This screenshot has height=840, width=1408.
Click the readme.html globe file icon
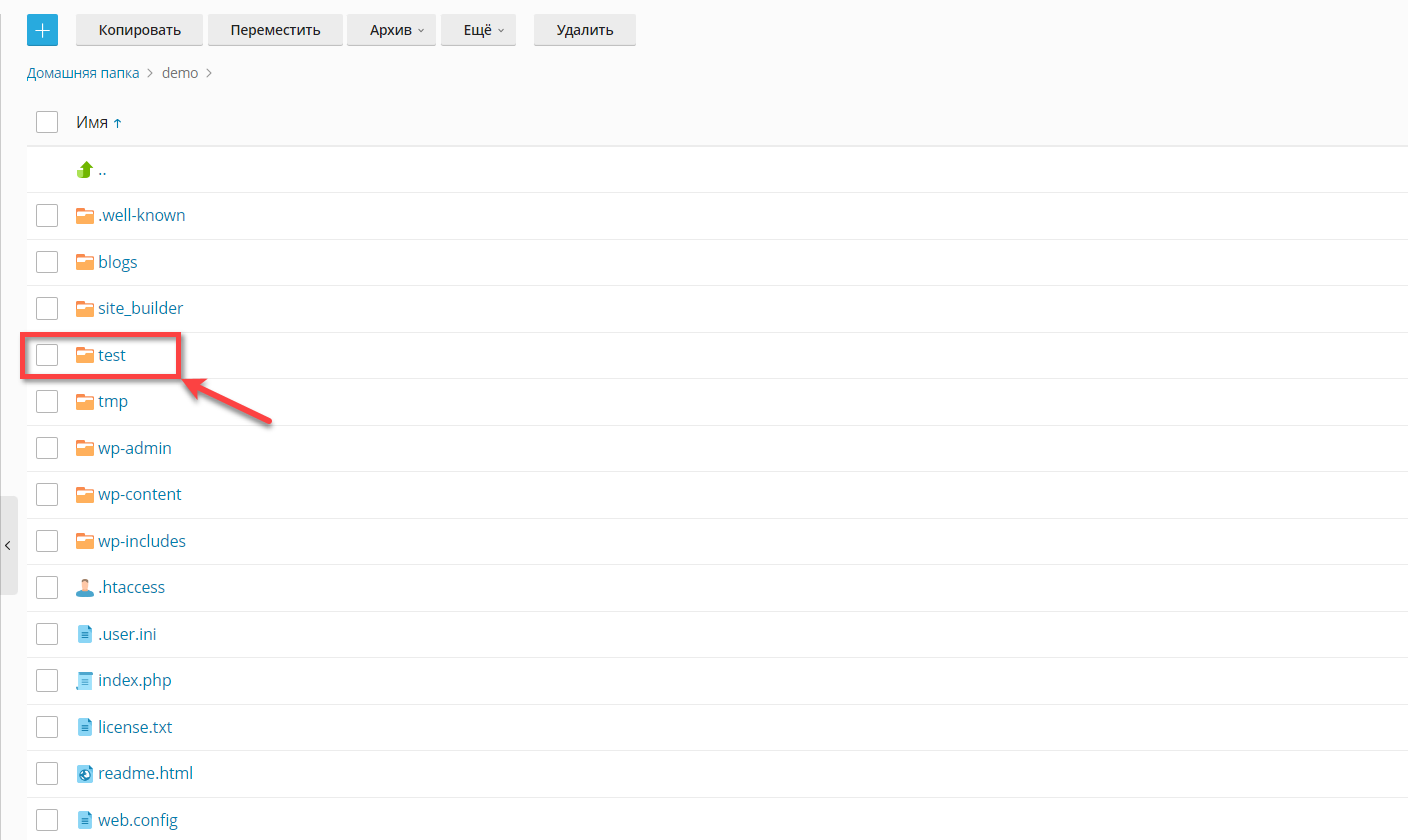[85, 774]
